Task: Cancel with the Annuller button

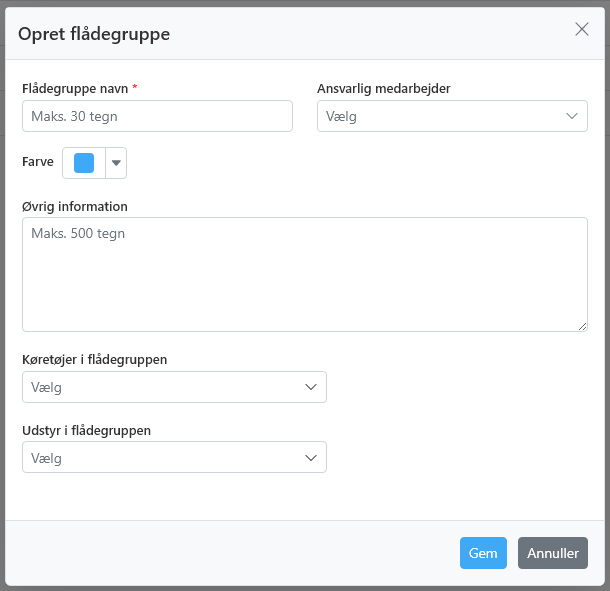Action: click(553, 553)
